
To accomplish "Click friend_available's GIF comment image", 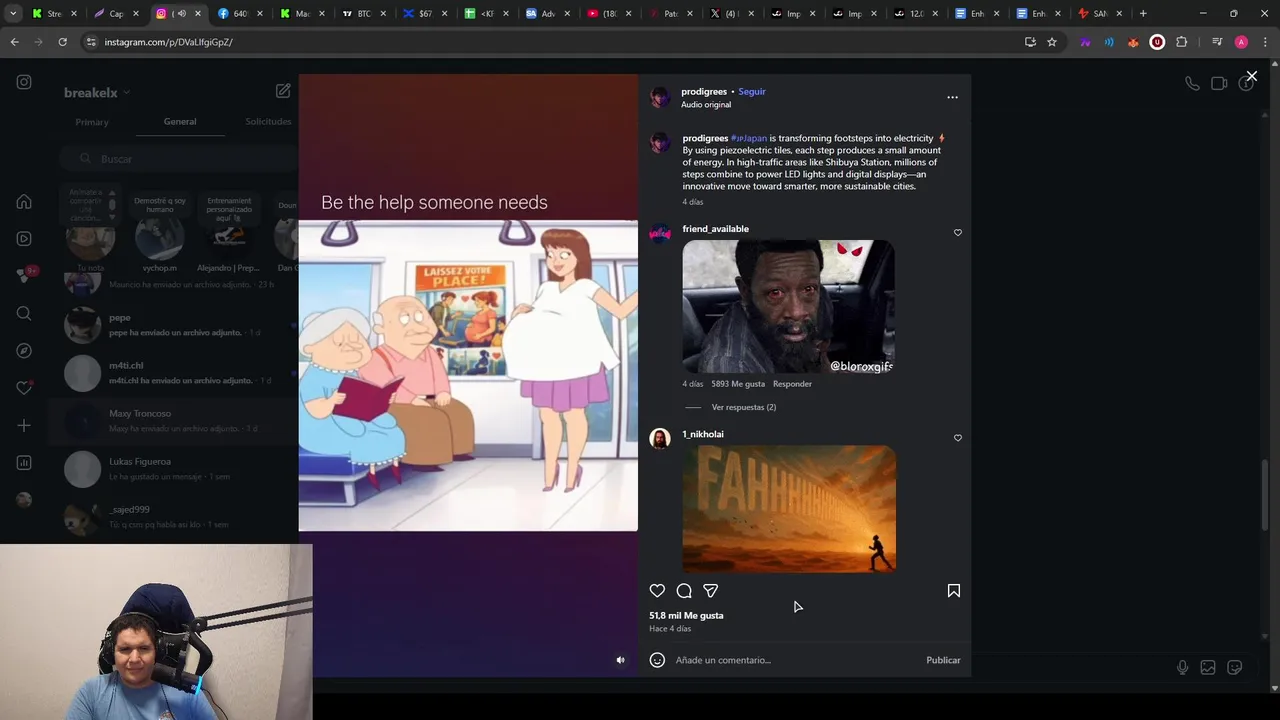I will pos(788,306).
